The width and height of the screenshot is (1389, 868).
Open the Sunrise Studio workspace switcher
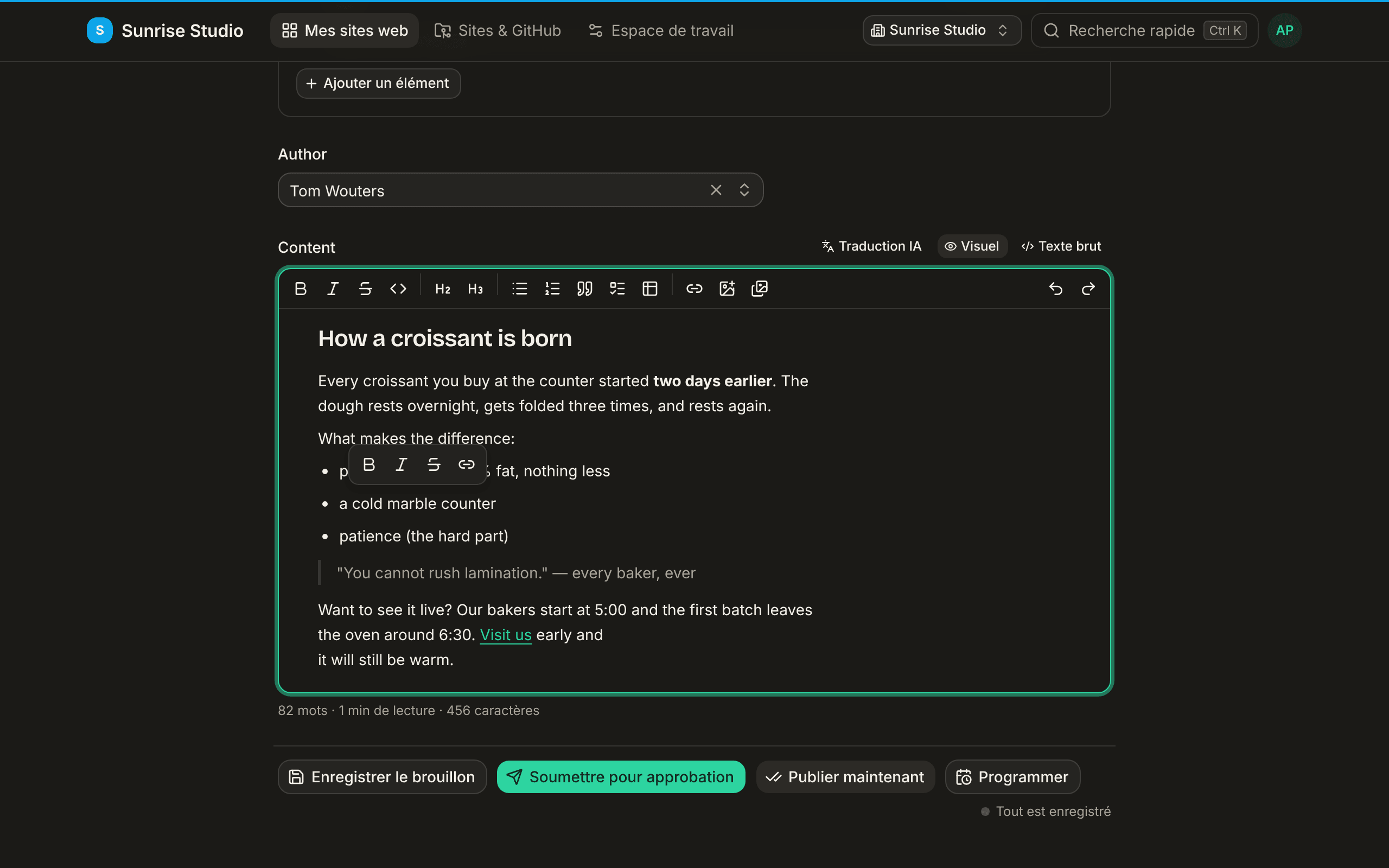click(942, 30)
